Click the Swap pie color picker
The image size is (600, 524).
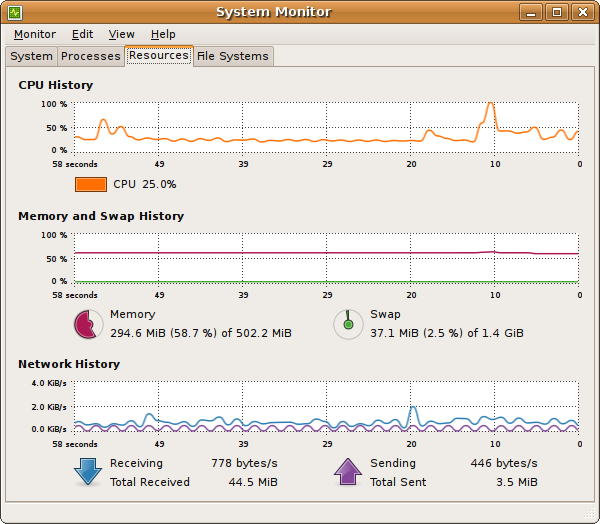348,325
